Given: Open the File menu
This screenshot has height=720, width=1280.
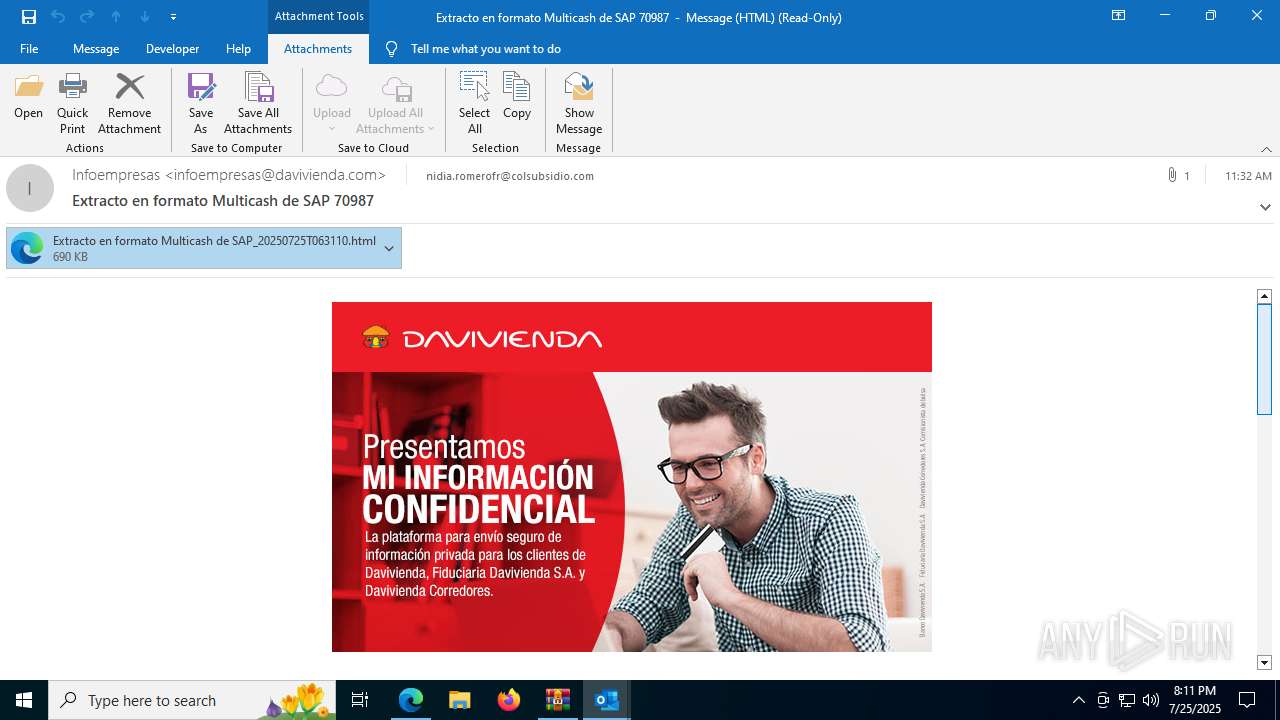Looking at the screenshot, I should [x=29, y=49].
